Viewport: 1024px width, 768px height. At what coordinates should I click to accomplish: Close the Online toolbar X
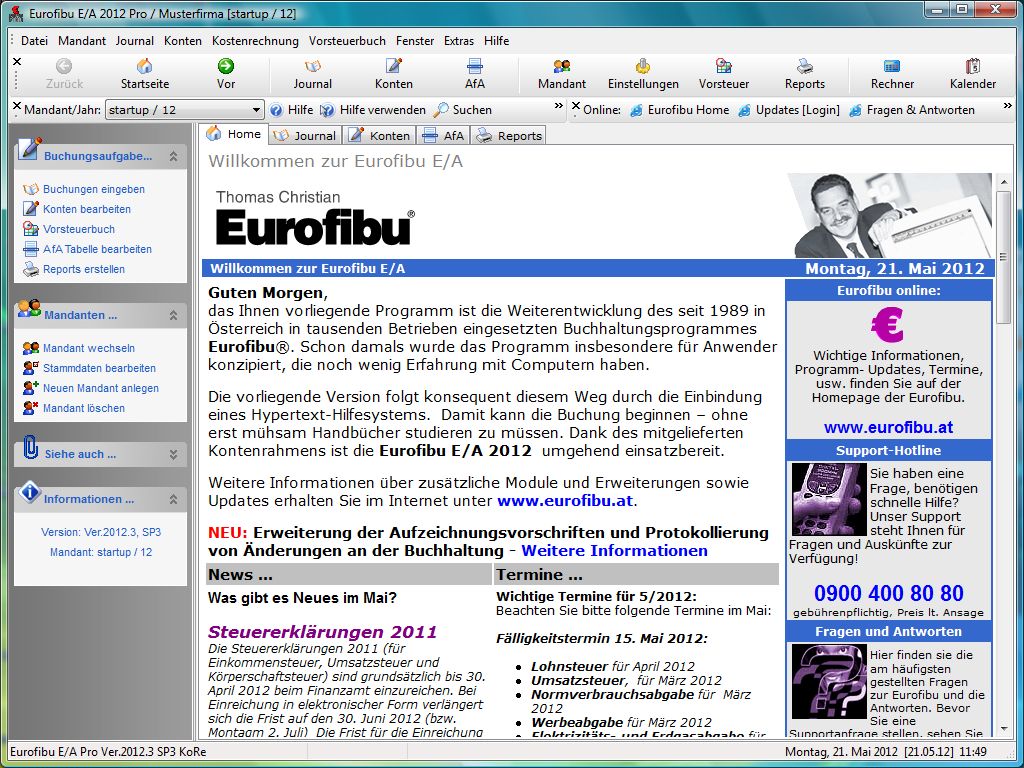click(x=575, y=106)
